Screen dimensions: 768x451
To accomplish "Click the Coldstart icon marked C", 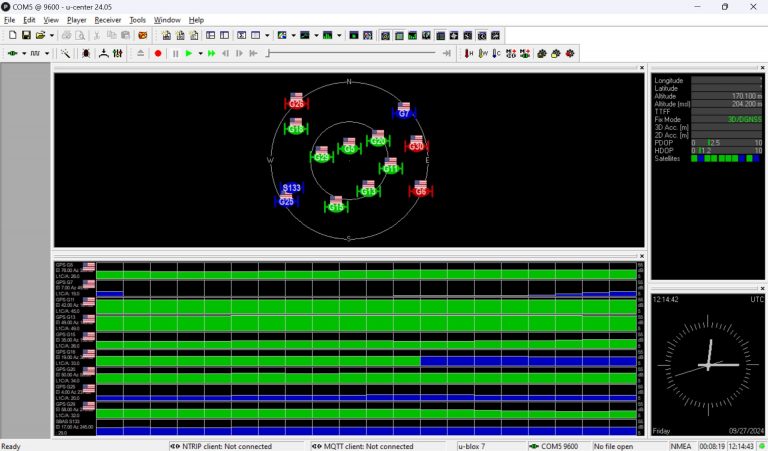I will pos(497,53).
